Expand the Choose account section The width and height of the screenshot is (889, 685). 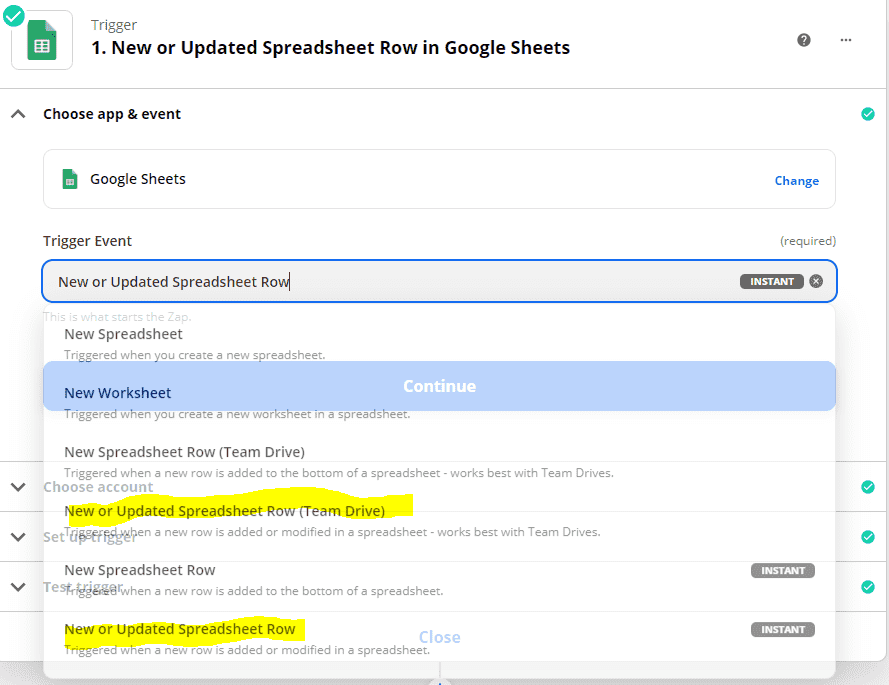(x=18, y=487)
